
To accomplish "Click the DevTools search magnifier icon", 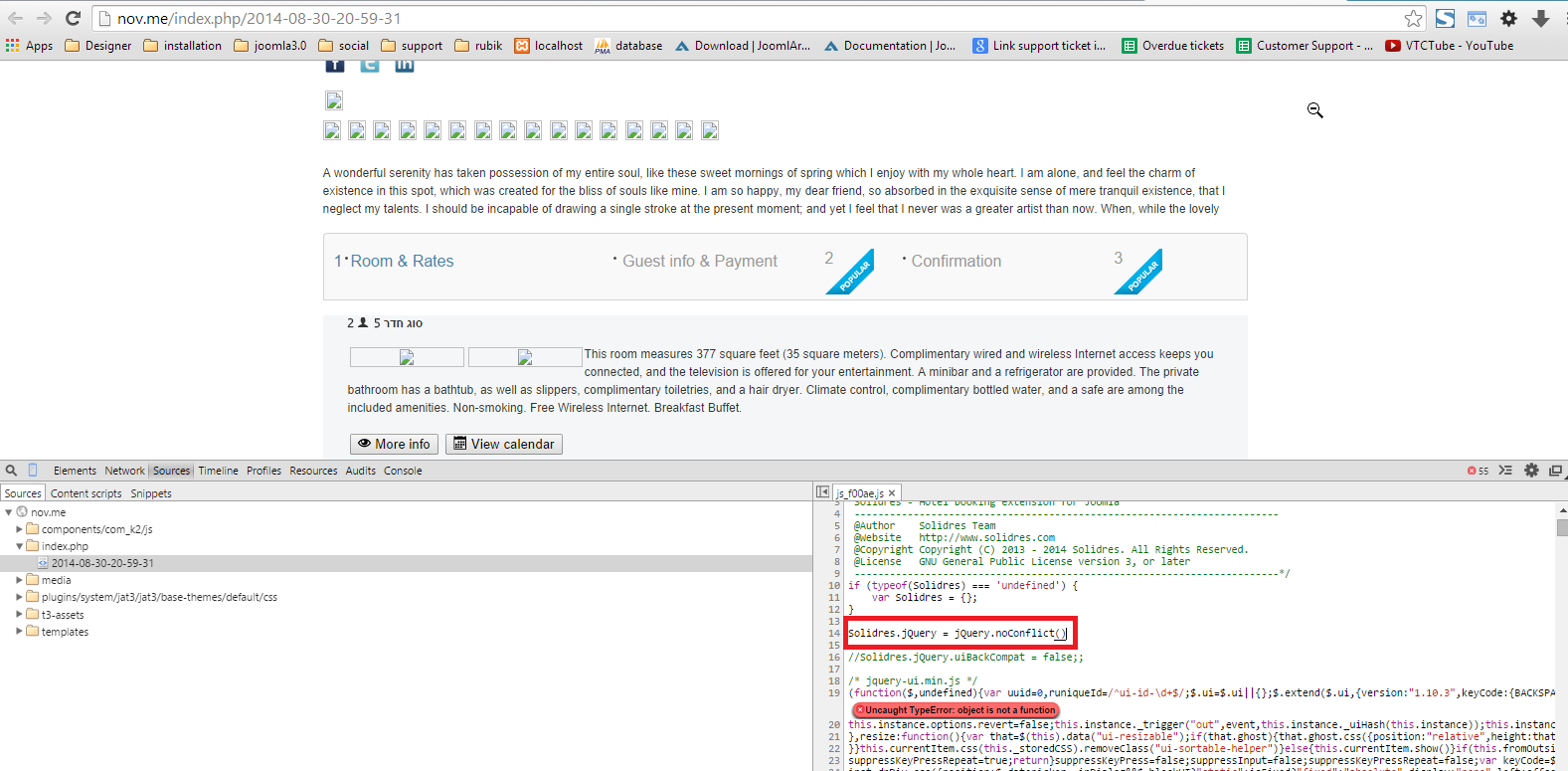I will coord(11,471).
